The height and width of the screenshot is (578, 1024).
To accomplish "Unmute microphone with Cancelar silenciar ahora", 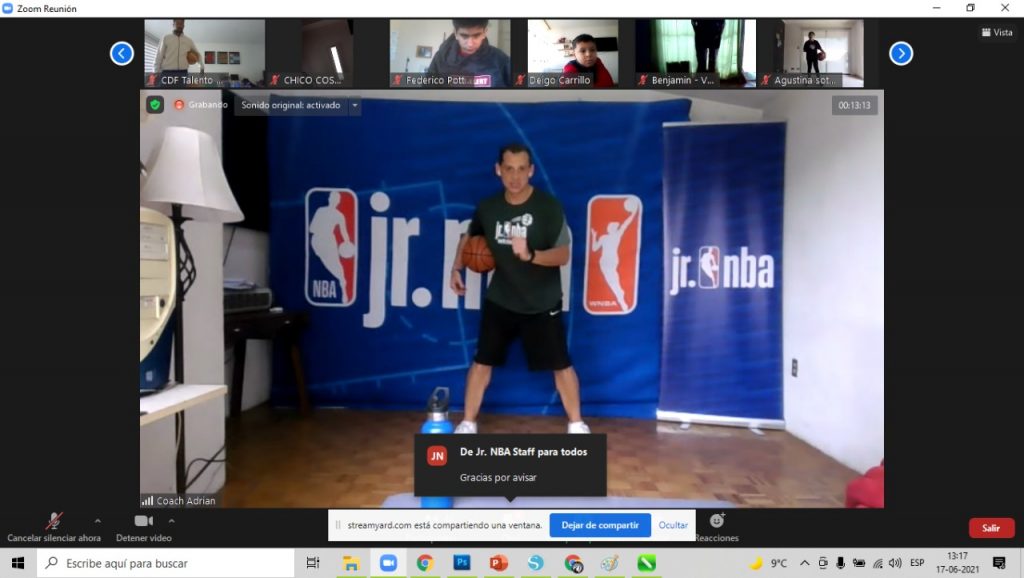I will tap(54, 528).
